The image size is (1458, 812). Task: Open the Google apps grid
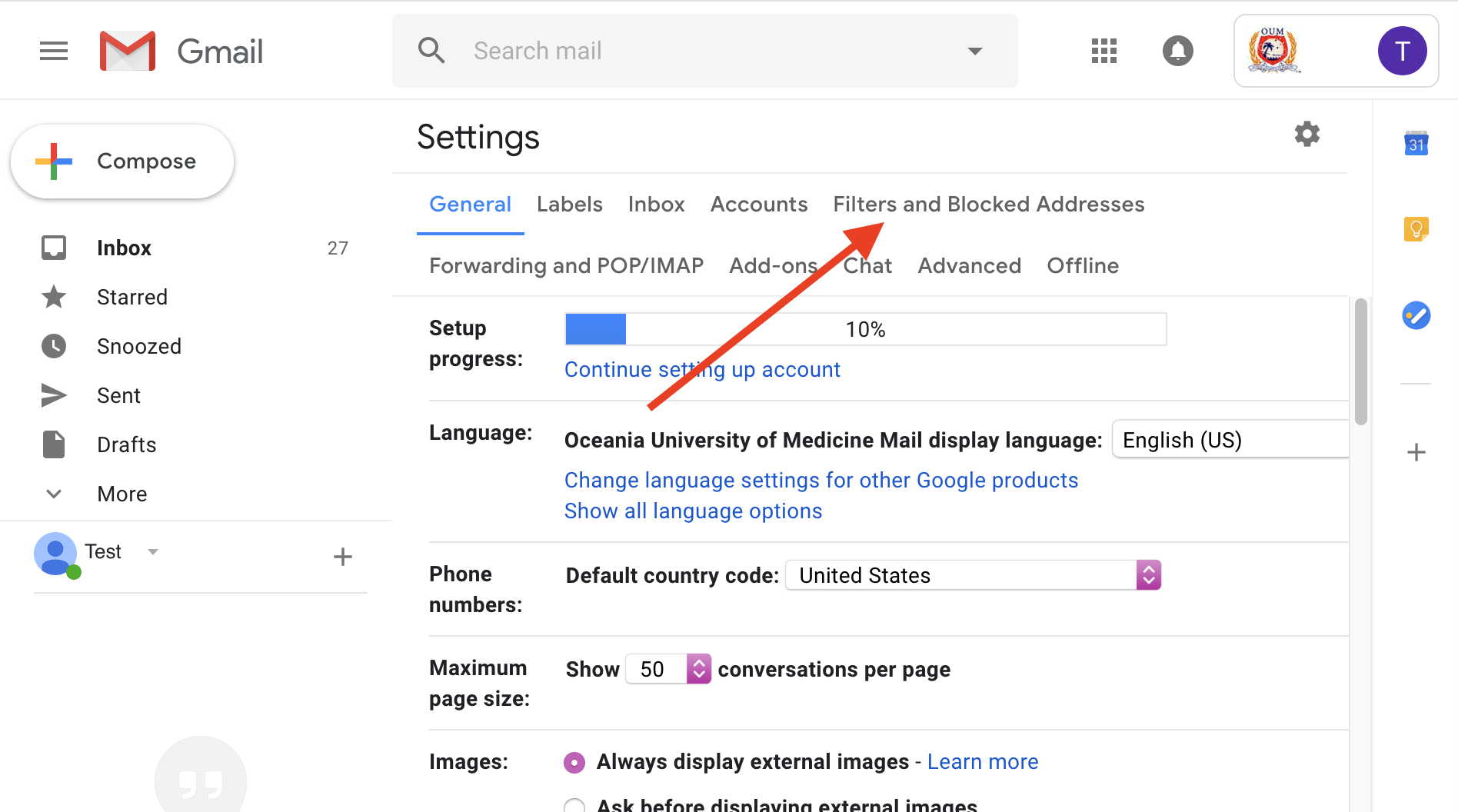[x=1103, y=51]
